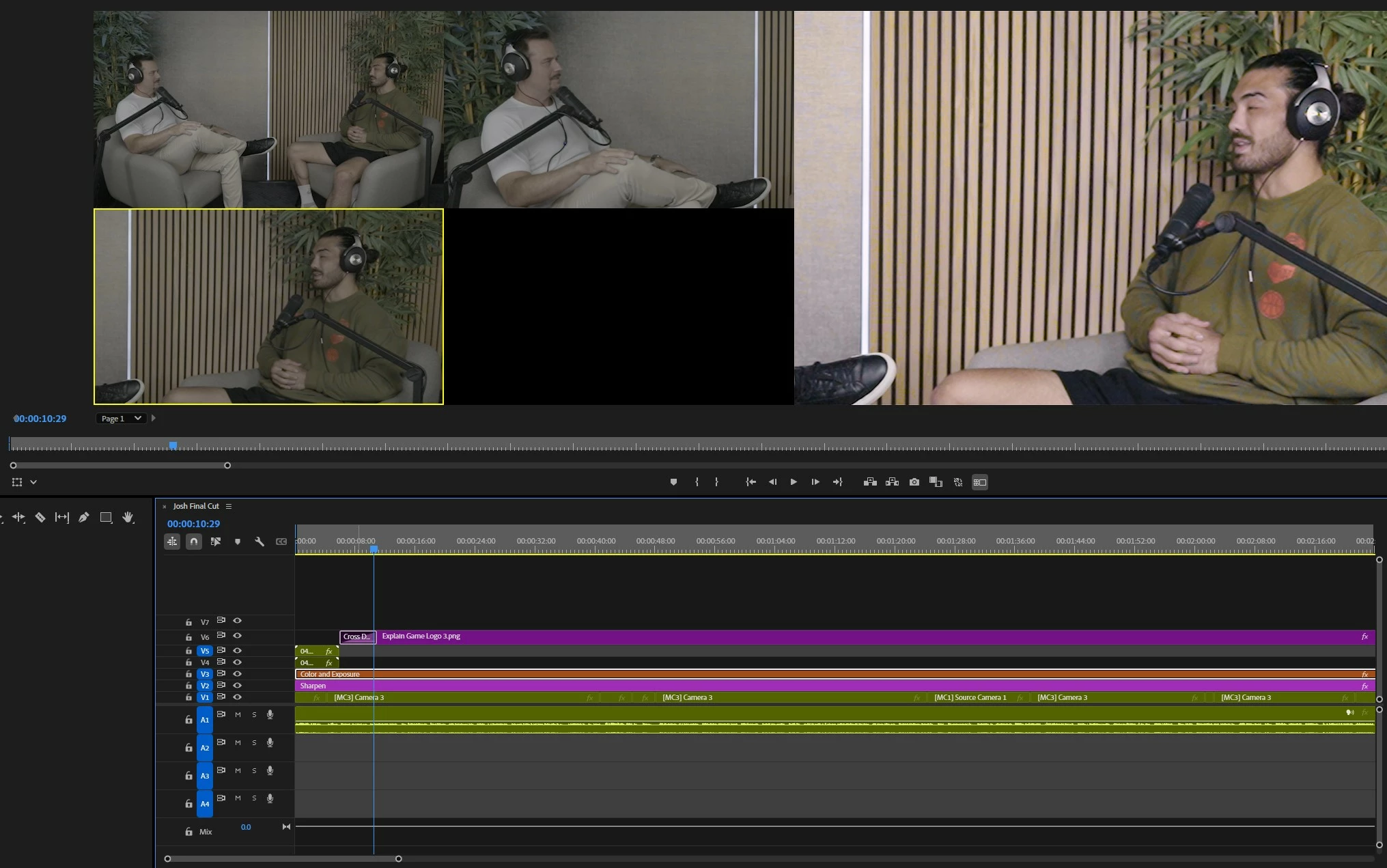Viewport: 1387px width, 868px height.
Task: Select the Pen tool
Action: tap(84, 518)
